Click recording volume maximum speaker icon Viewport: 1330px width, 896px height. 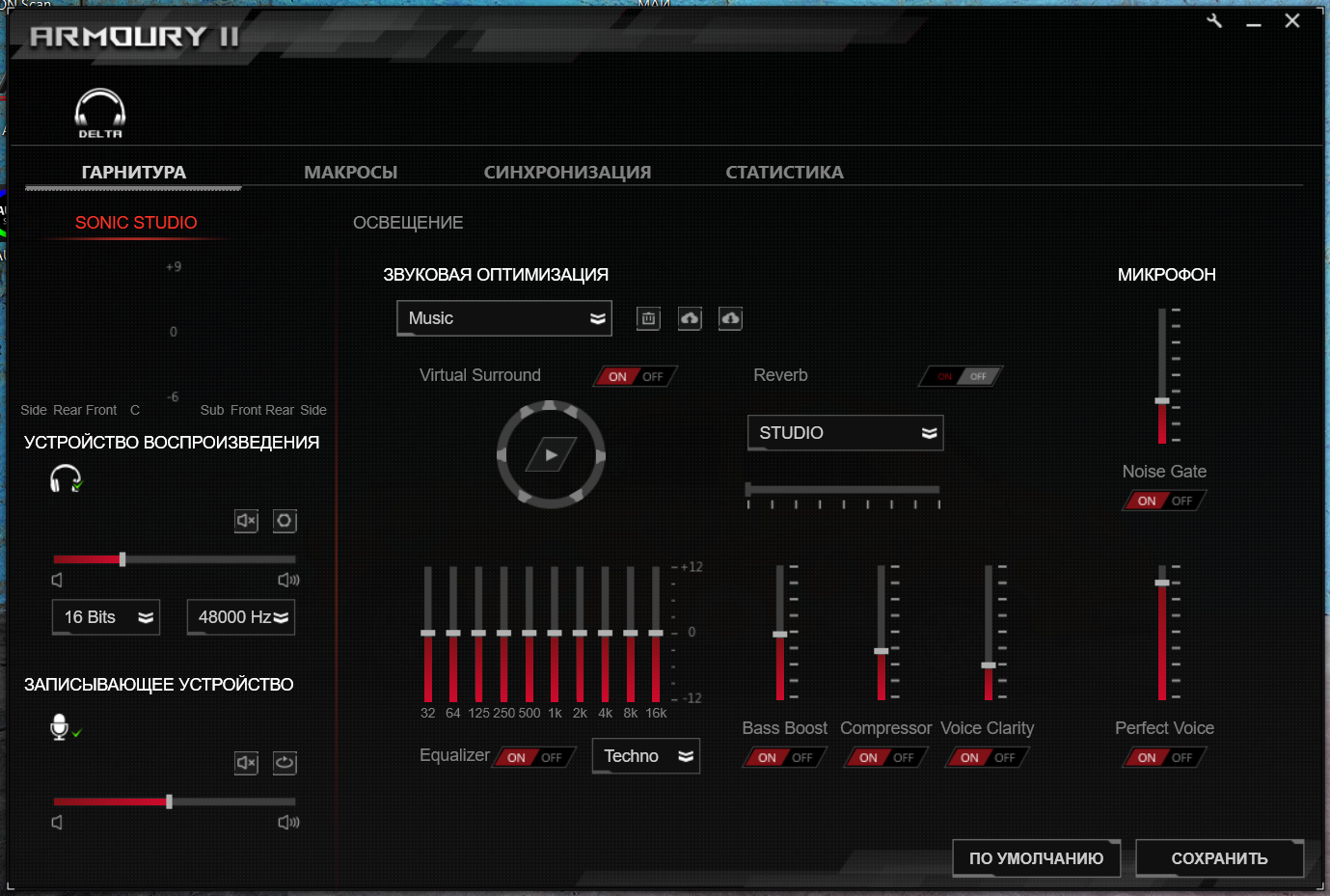(288, 822)
